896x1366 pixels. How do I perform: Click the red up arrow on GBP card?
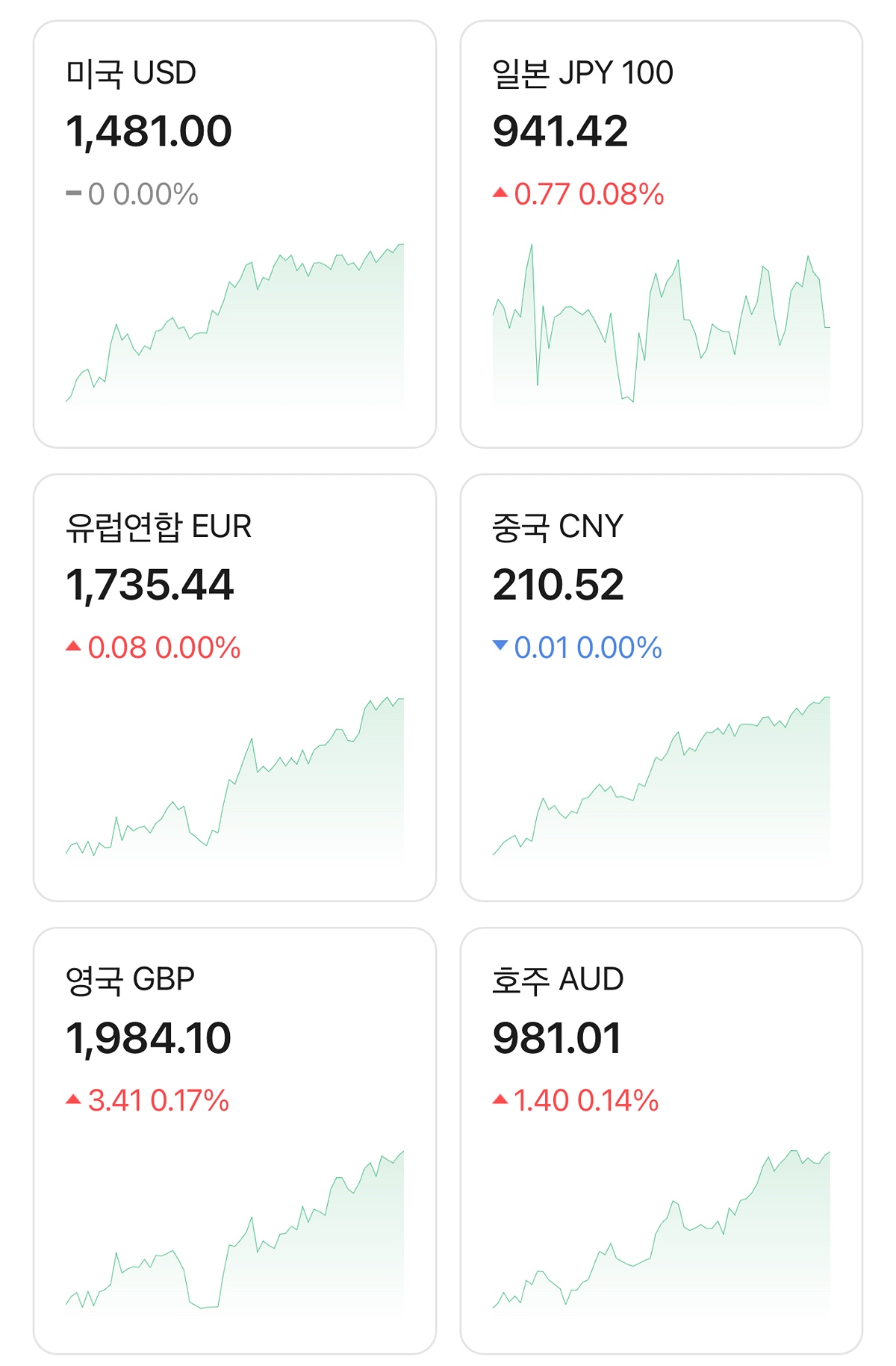pyautogui.click(x=73, y=1099)
